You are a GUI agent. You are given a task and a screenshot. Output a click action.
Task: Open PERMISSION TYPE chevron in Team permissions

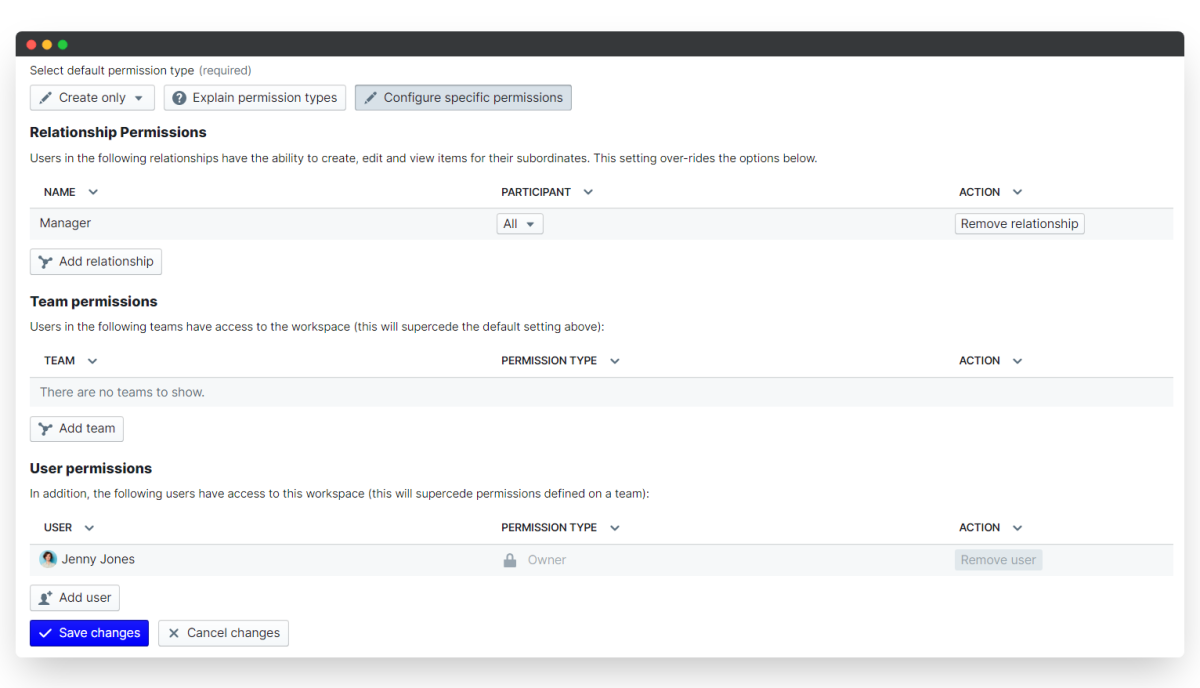click(x=614, y=361)
